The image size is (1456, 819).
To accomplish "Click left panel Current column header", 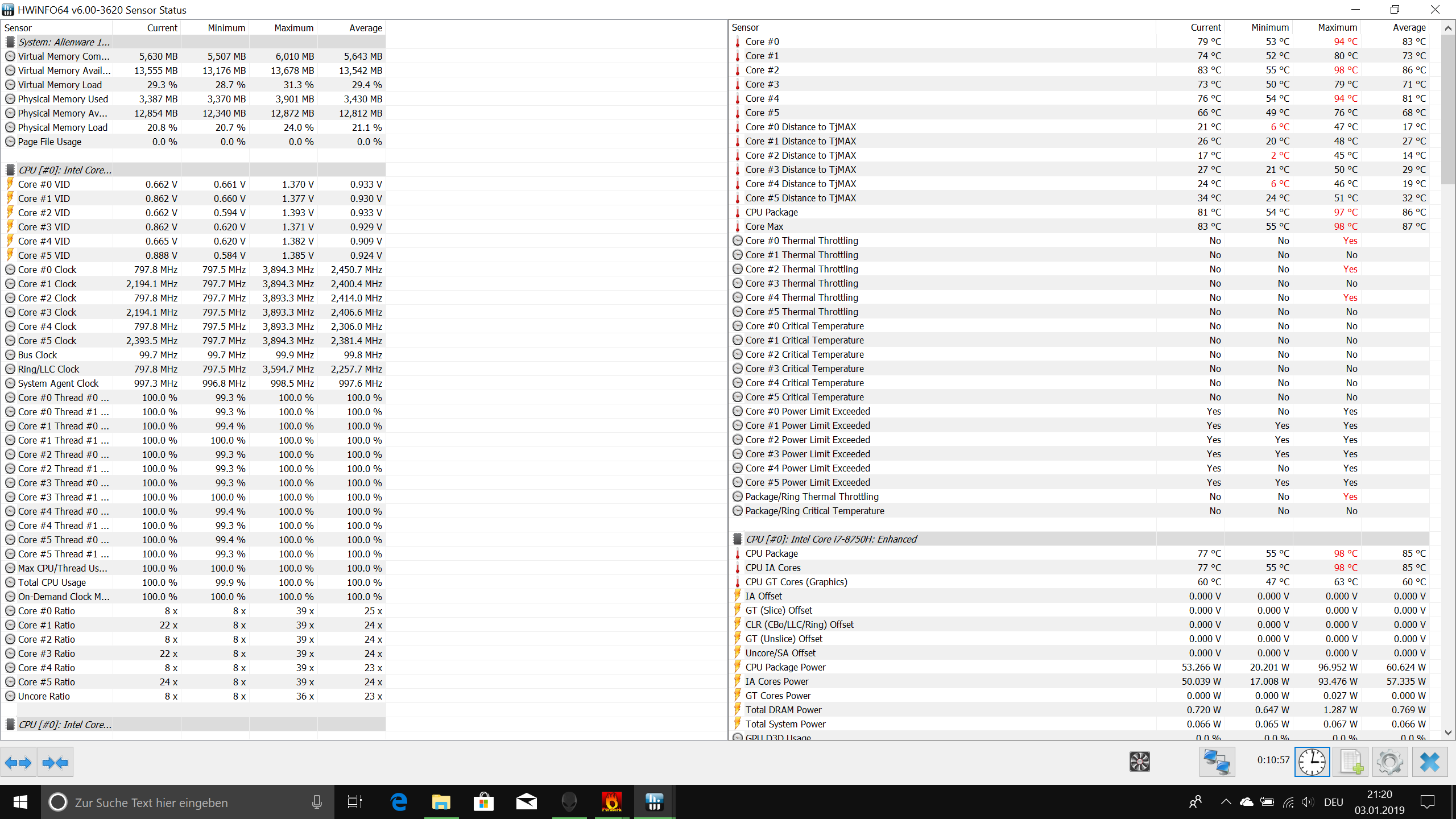I will tap(147, 28).
